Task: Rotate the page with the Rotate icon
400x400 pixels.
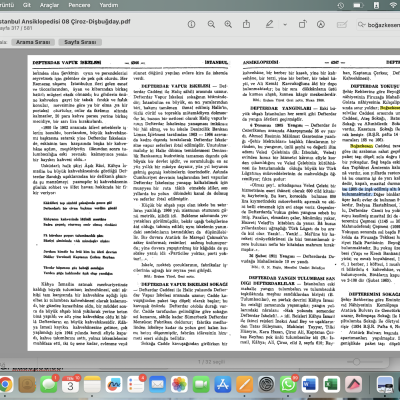Action: [302, 24]
